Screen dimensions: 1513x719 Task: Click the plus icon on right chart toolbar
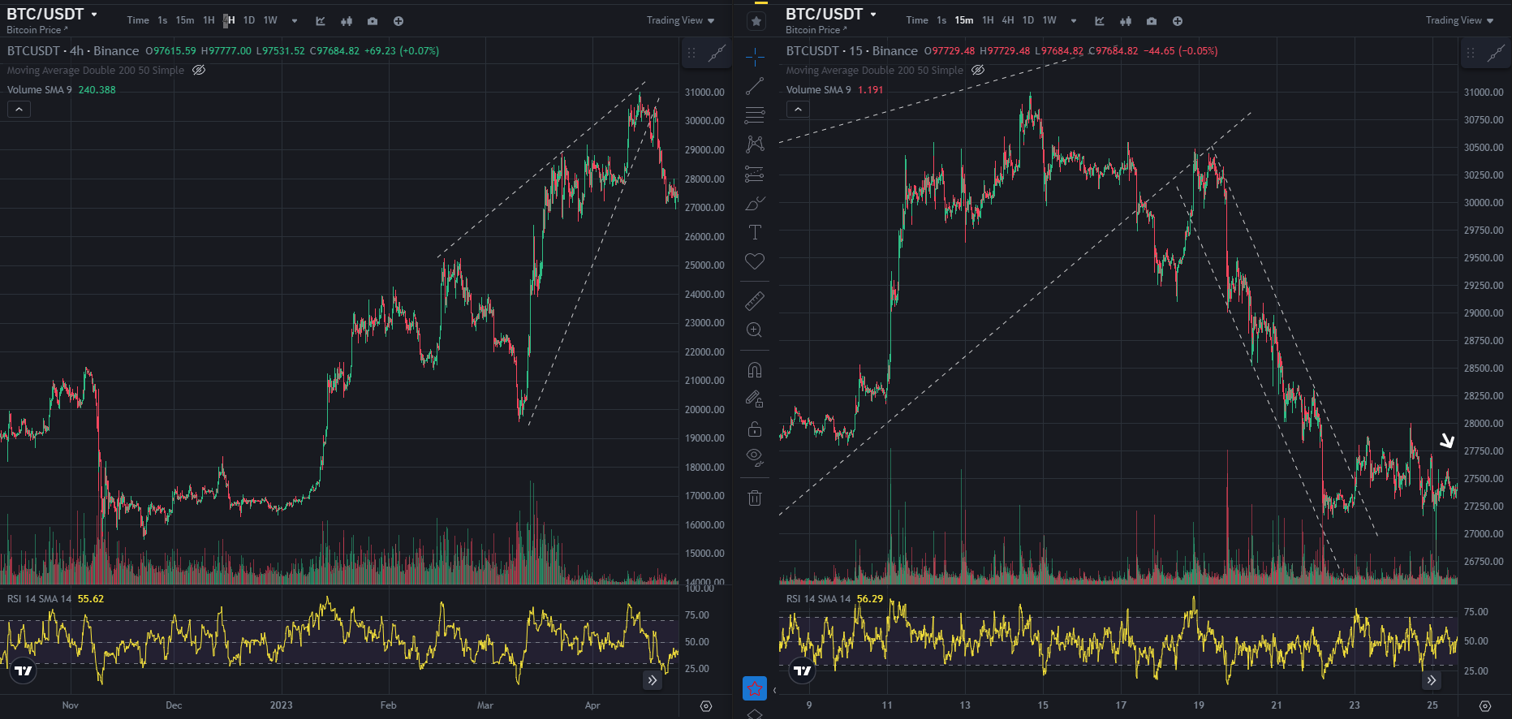[x=1177, y=20]
